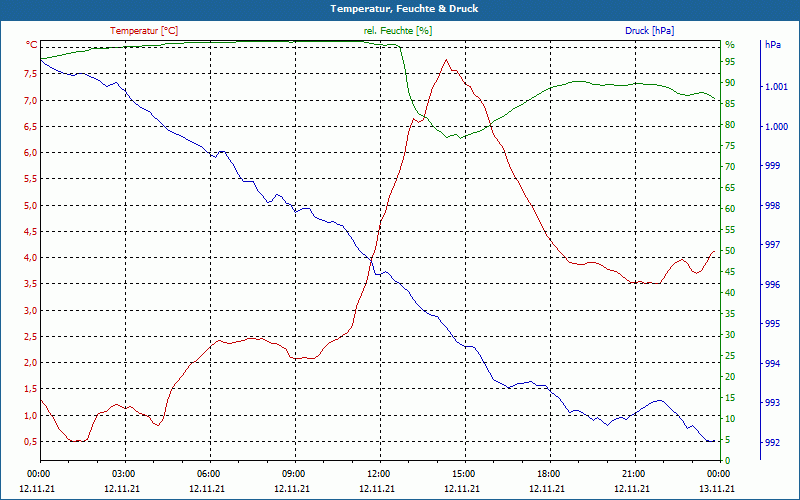Viewport: 800px width, 500px height.
Task: Click the red '°C' axis unit label
Action: pyautogui.click(x=32, y=45)
